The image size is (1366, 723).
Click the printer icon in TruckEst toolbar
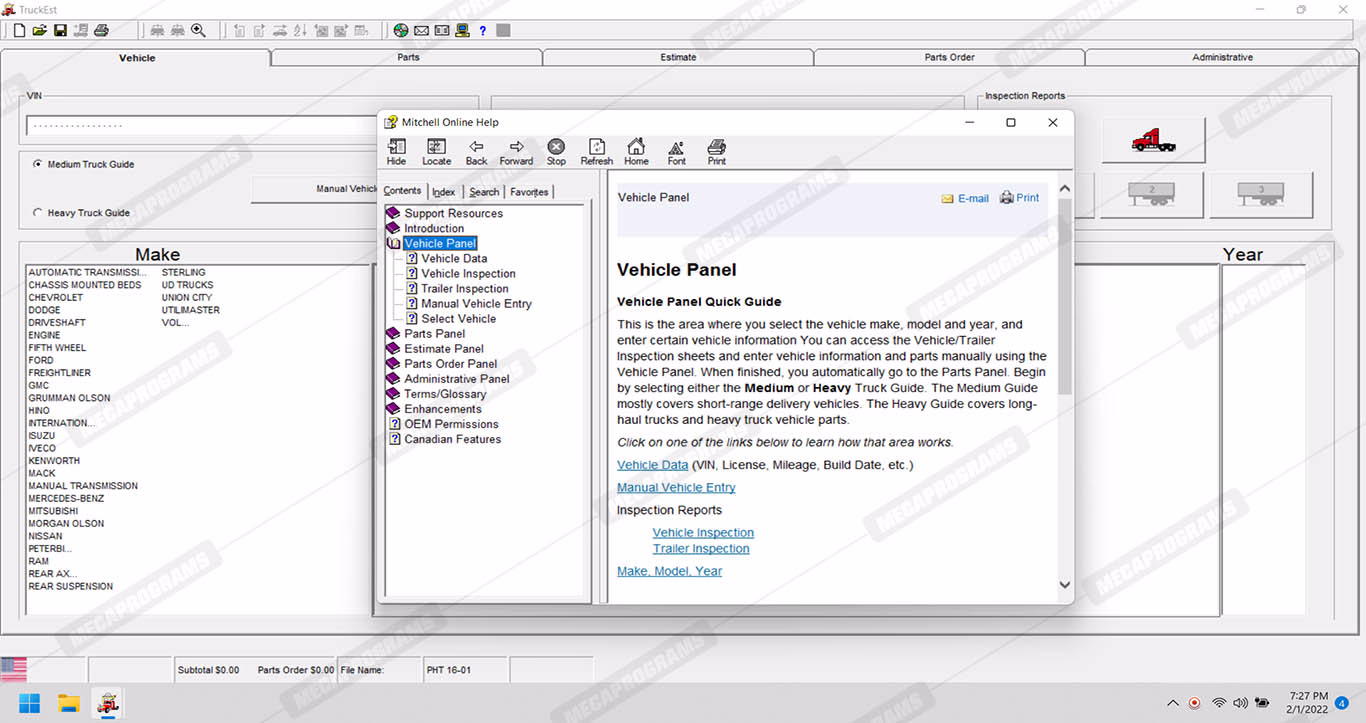(101, 31)
